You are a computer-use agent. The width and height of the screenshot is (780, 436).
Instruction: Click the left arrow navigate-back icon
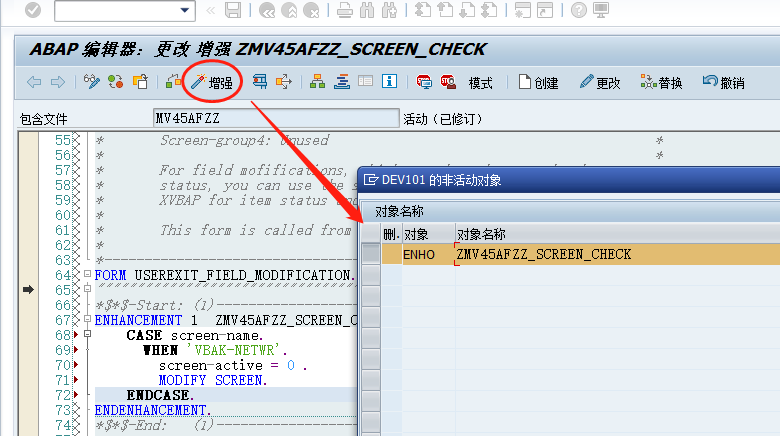34,82
